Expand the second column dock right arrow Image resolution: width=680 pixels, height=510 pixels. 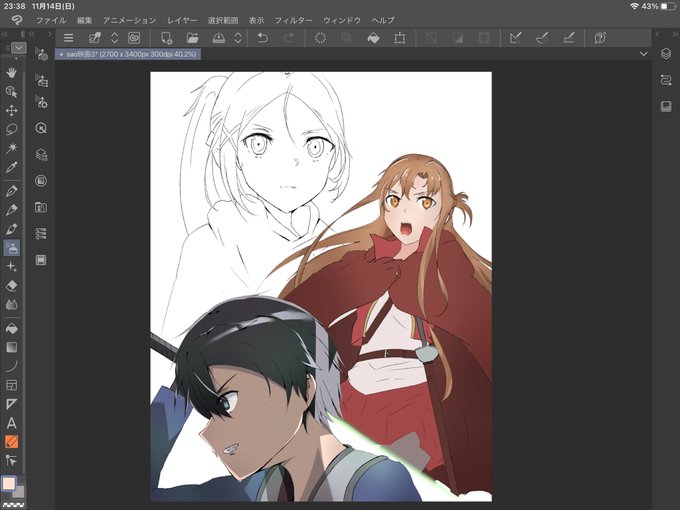(x=50, y=34)
